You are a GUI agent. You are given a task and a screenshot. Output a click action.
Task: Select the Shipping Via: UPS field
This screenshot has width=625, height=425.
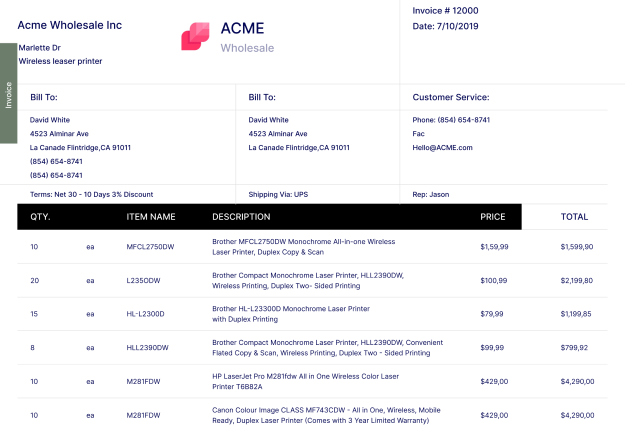coord(279,194)
